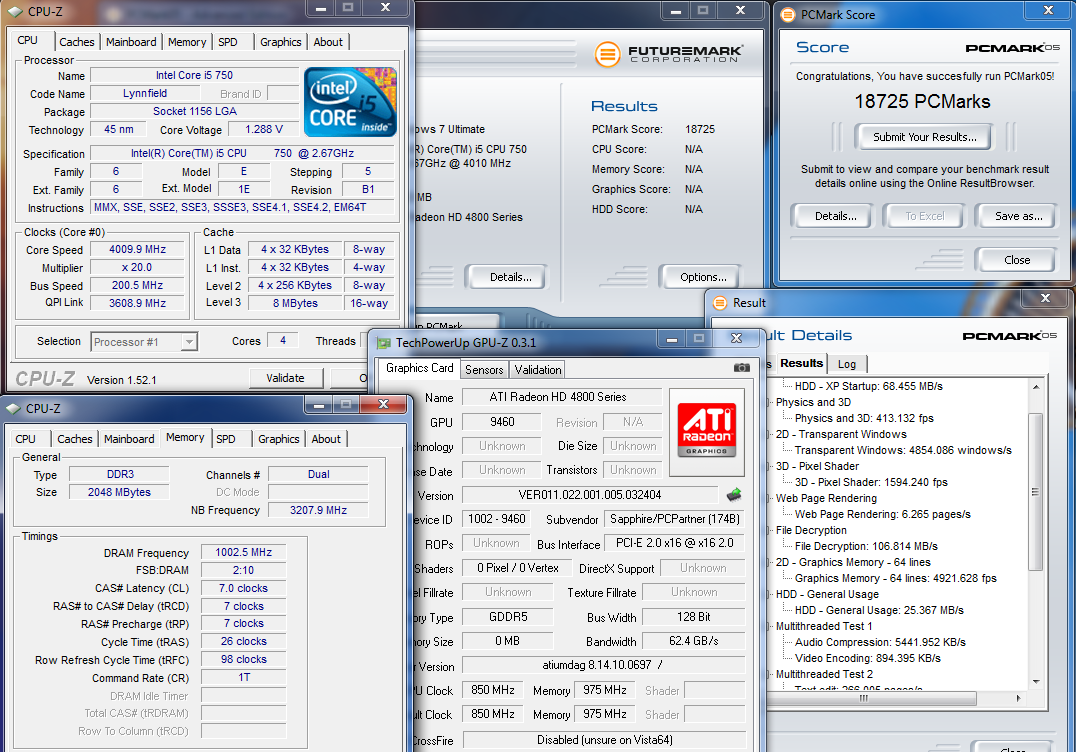
Task: Switch to Memory tab in upper CPU-Z
Action: (x=187, y=42)
